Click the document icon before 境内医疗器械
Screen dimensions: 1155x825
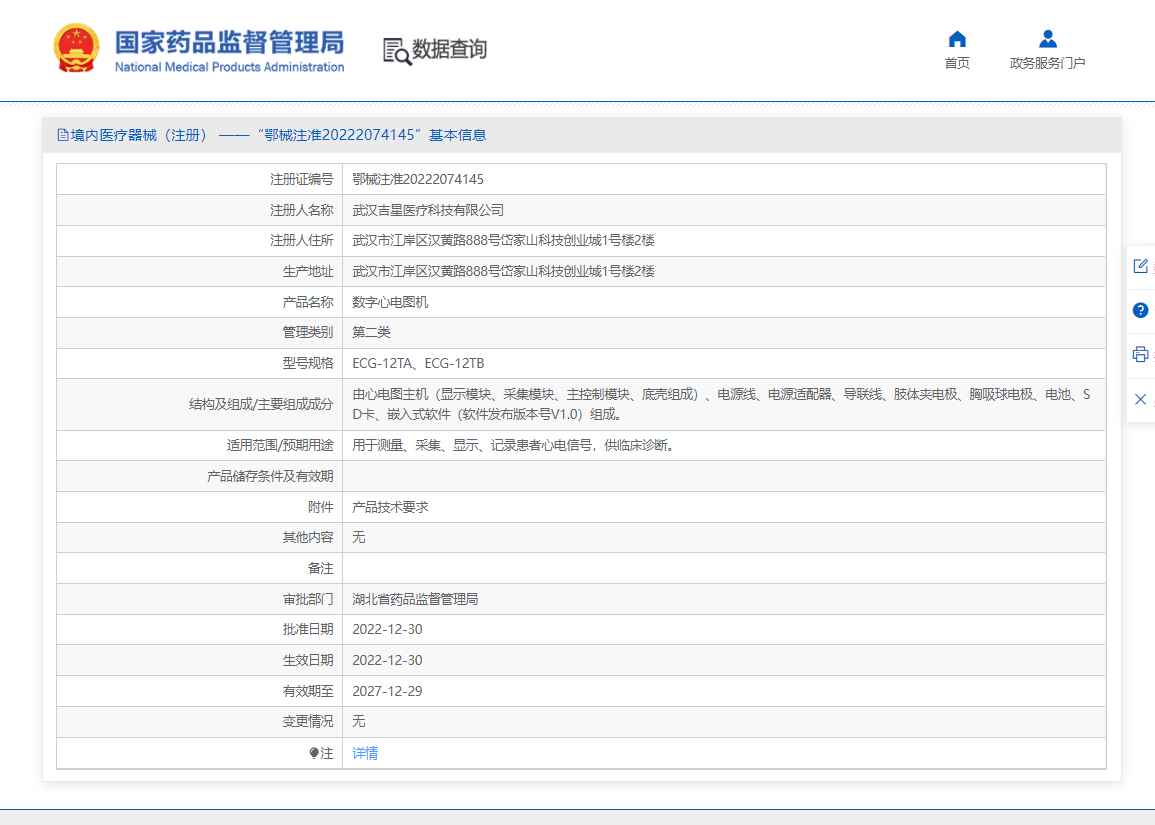point(63,135)
